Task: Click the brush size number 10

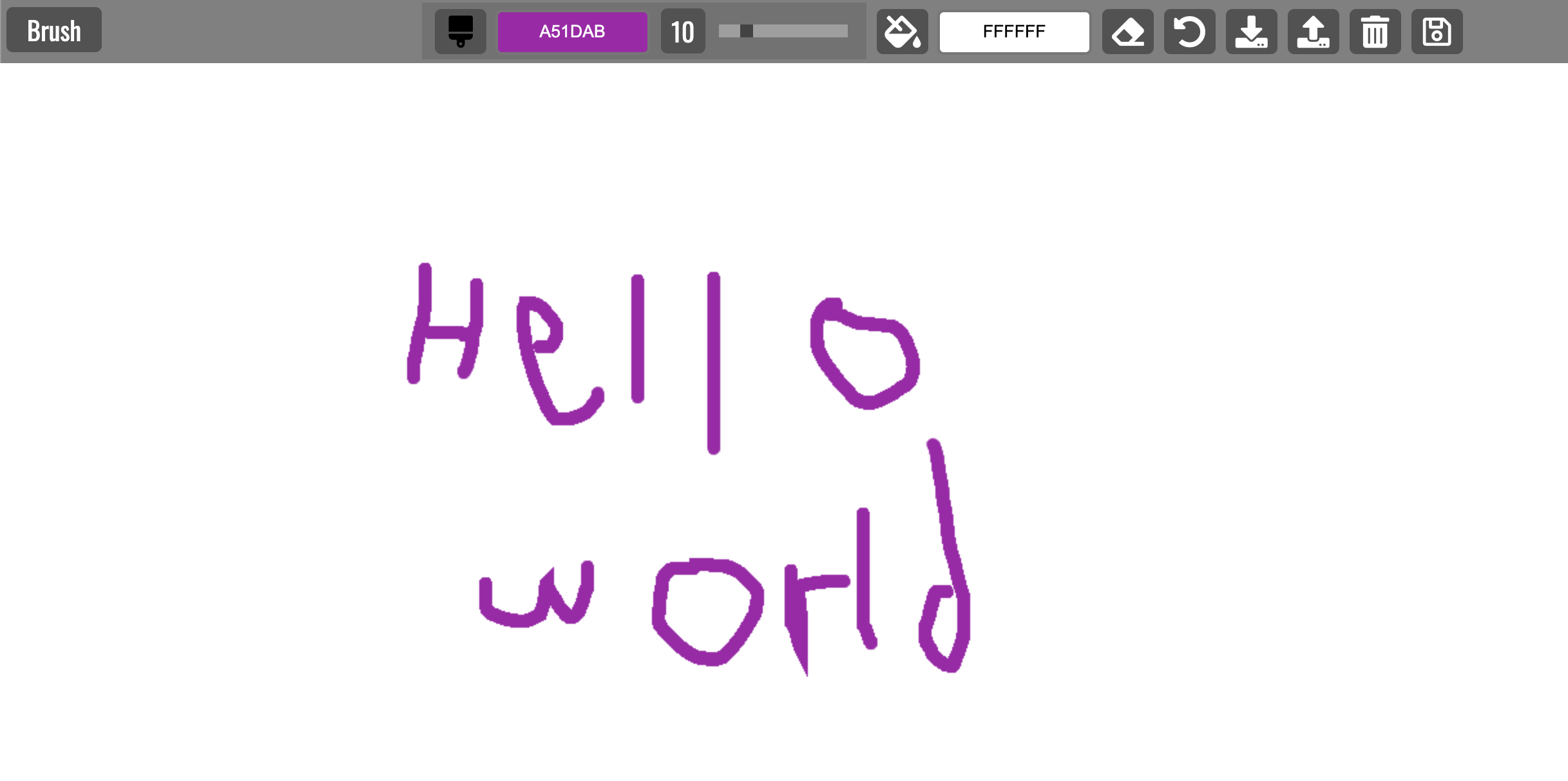Action: point(683,32)
